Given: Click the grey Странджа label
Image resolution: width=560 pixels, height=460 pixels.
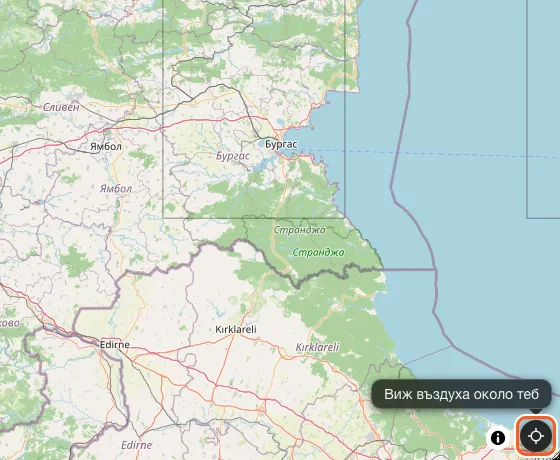Looking at the screenshot, I should point(299,230).
